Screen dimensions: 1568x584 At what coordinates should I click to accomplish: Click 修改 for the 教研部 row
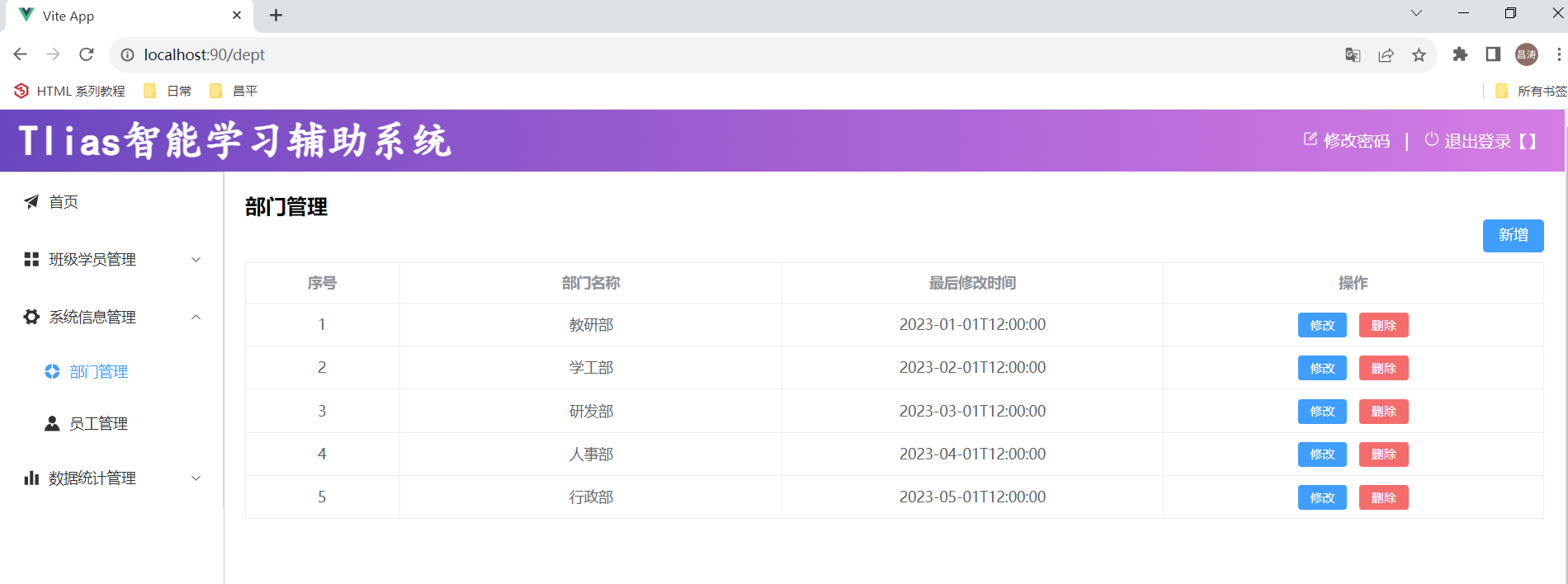pyautogui.click(x=1321, y=325)
